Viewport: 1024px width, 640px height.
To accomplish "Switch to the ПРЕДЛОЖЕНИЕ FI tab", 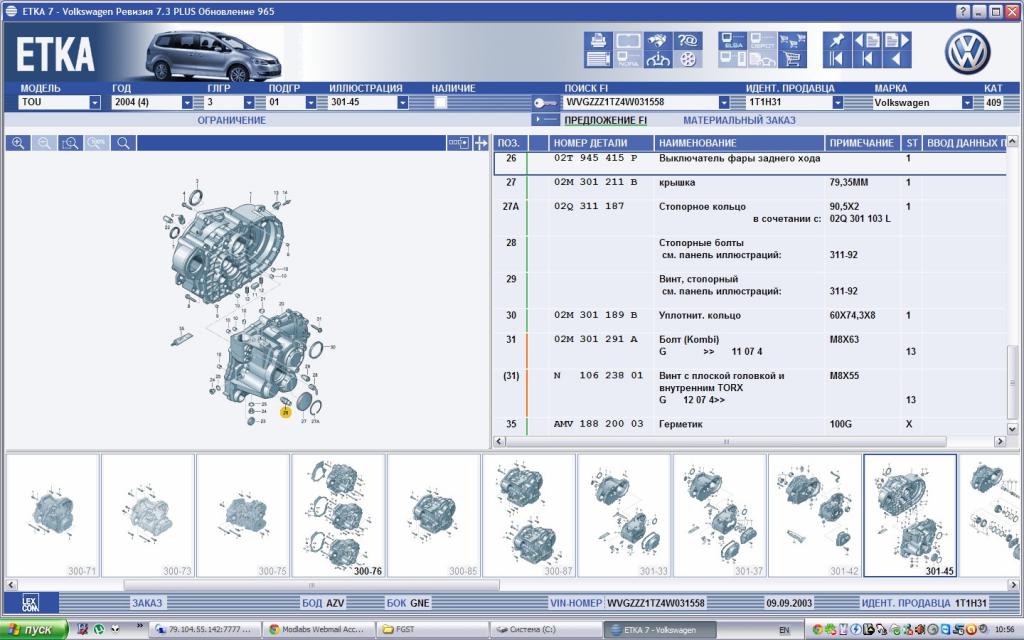I will [605, 120].
